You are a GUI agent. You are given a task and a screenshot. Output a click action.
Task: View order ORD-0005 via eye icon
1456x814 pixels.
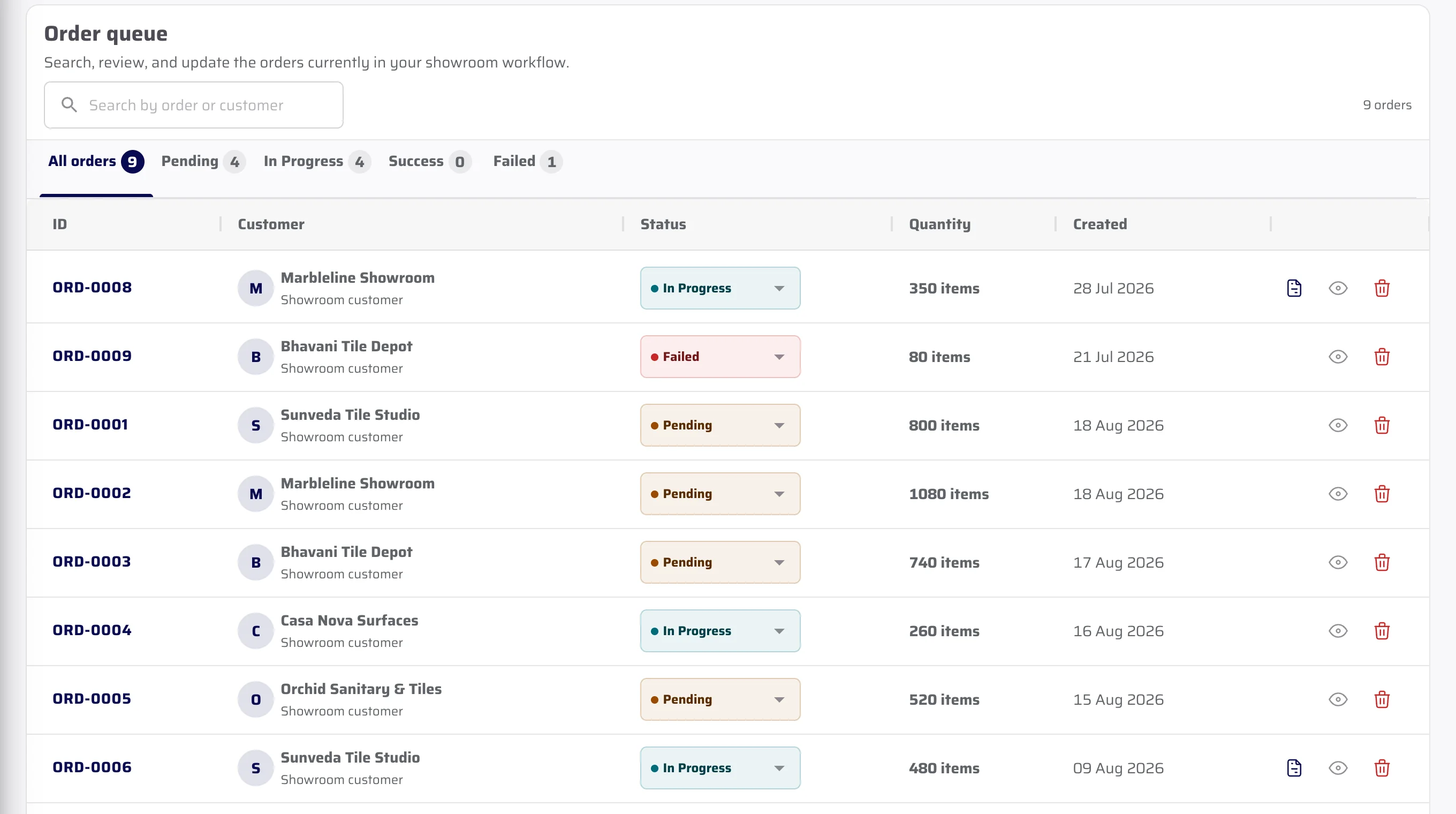click(x=1338, y=699)
